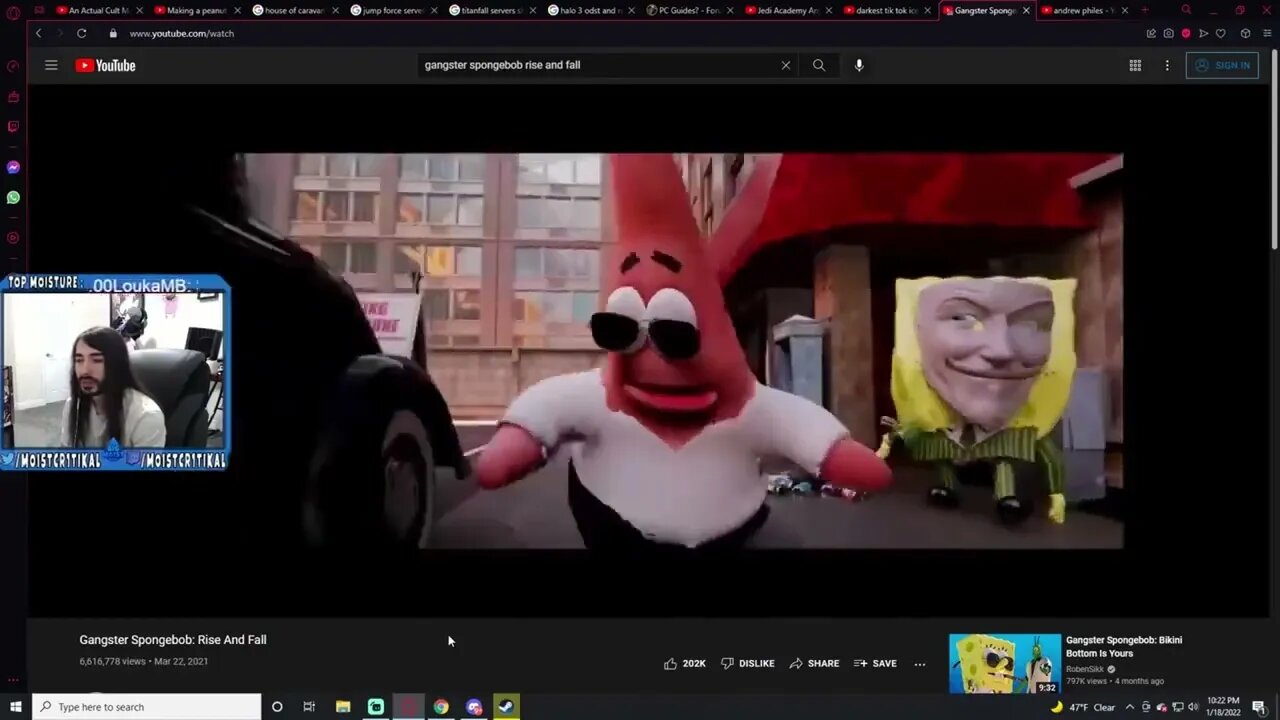Open Messenger in the browser sidebar
Screen dimensions: 1280x720
[13, 167]
